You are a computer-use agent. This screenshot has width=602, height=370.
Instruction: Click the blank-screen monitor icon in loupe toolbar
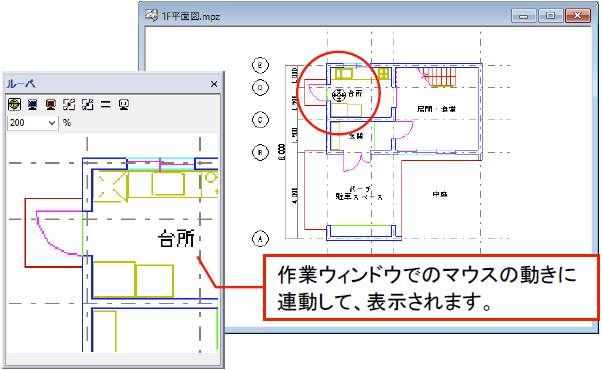(x=124, y=104)
